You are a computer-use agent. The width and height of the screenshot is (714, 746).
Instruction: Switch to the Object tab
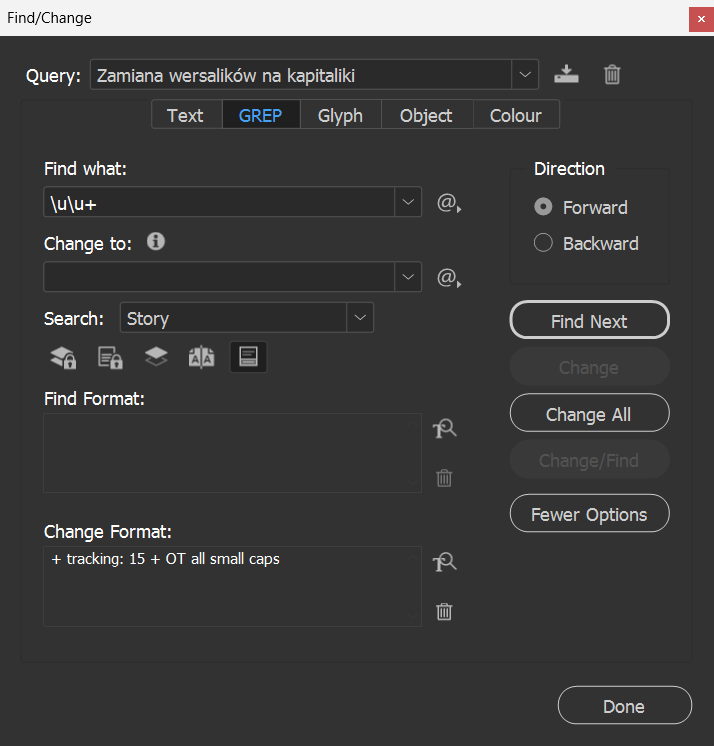click(426, 115)
